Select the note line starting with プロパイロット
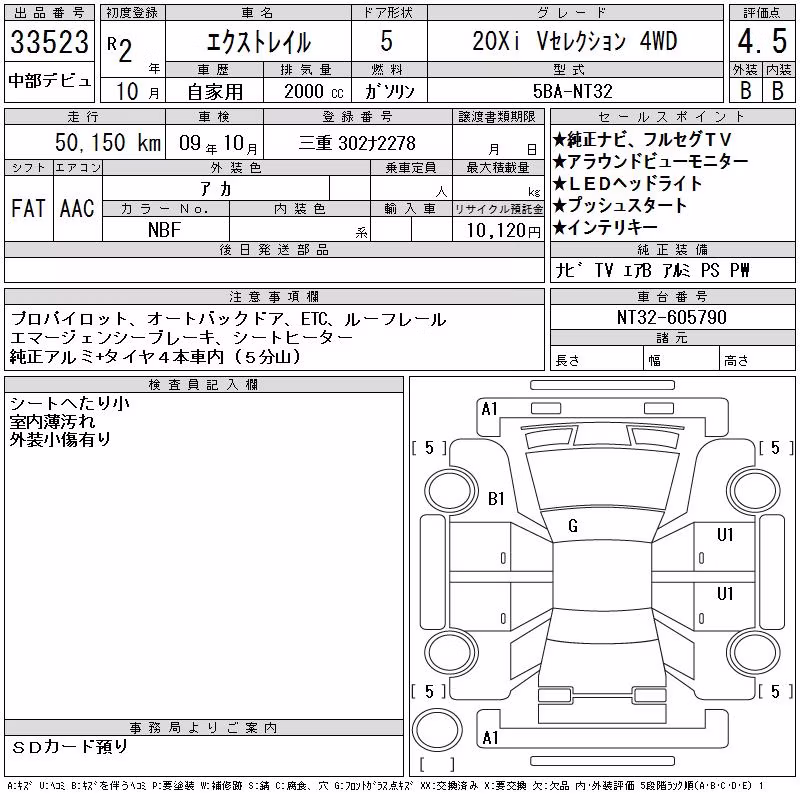 pos(228,319)
